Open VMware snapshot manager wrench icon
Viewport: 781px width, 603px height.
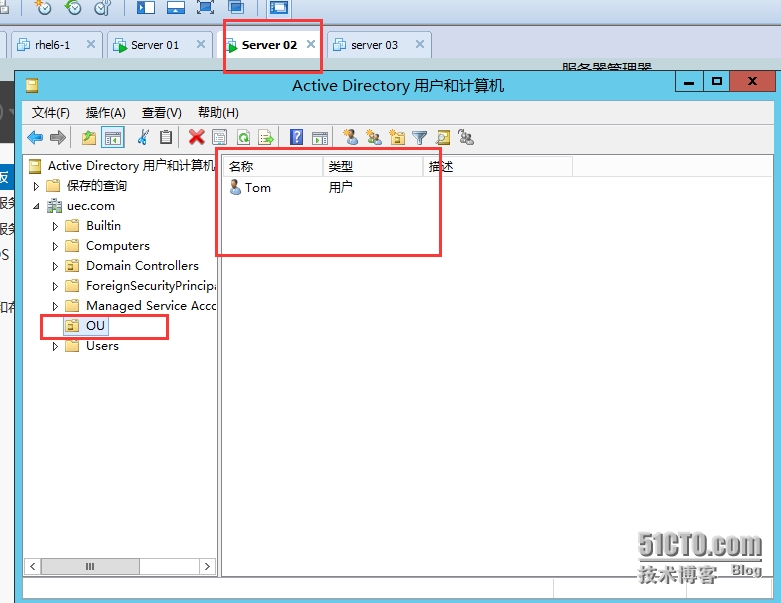click(x=103, y=7)
